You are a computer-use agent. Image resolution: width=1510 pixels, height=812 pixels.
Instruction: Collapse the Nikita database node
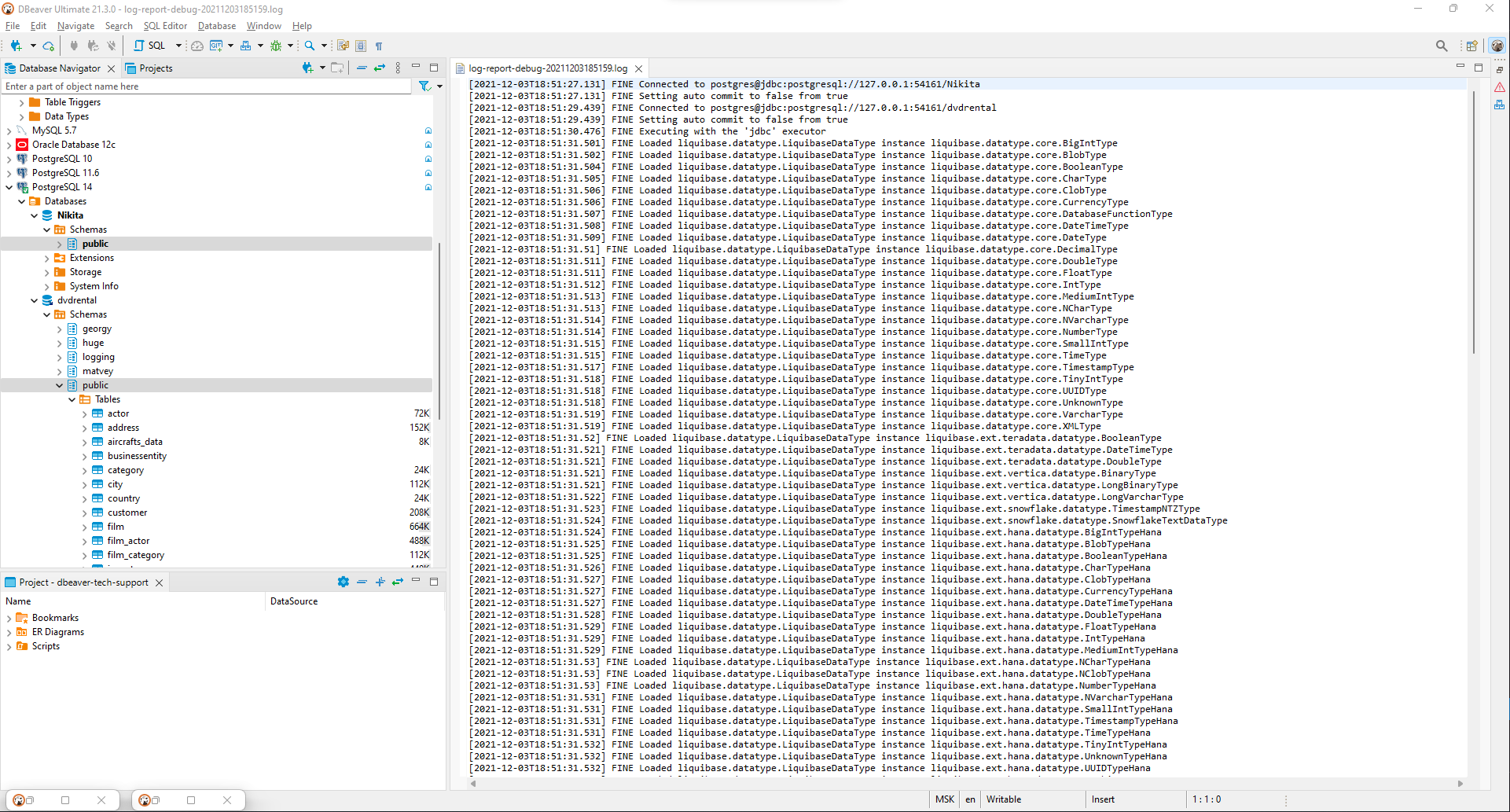point(34,215)
